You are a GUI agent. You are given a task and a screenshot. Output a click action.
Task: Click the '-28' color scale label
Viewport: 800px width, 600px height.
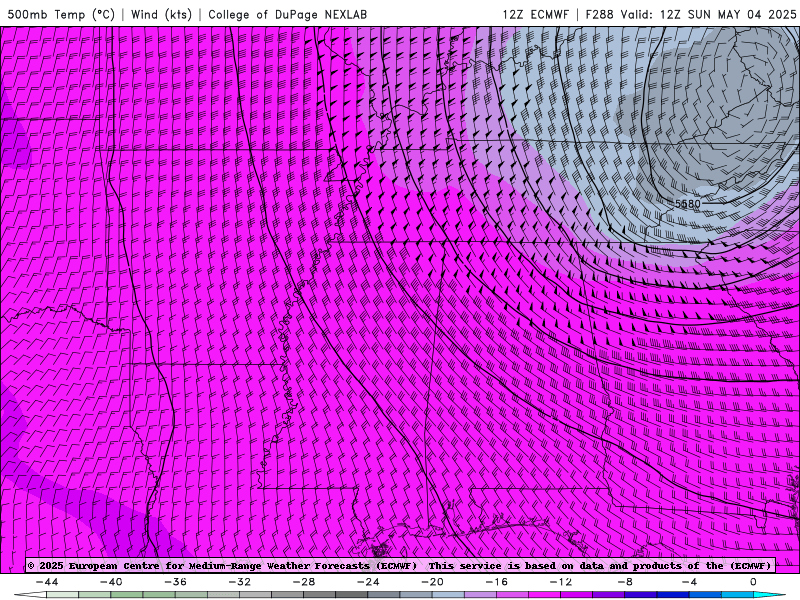click(304, 582)
